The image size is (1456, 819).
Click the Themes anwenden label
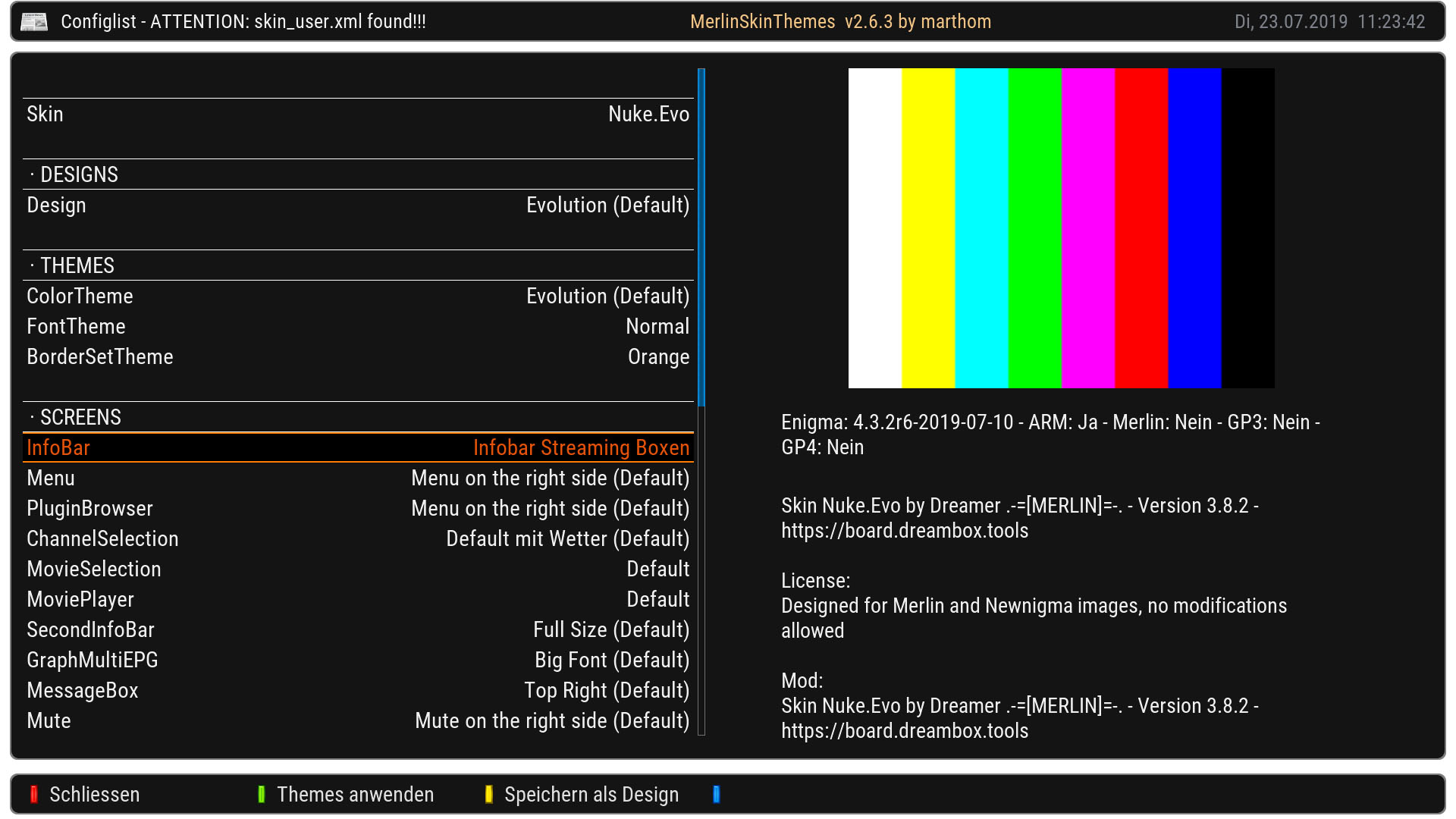tap(355, 794)
